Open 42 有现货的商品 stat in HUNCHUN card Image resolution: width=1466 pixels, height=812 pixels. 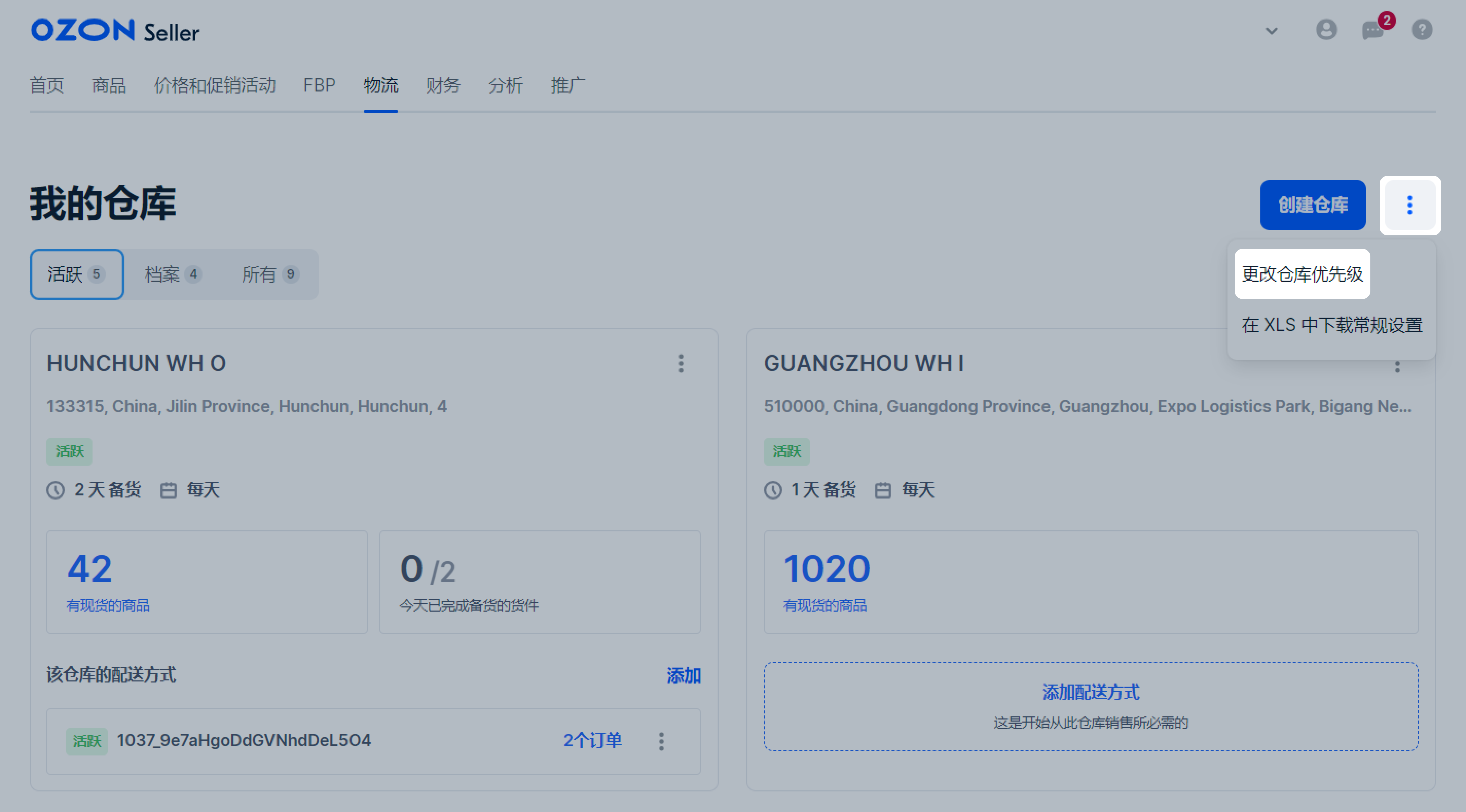click(x=207, y=582)
